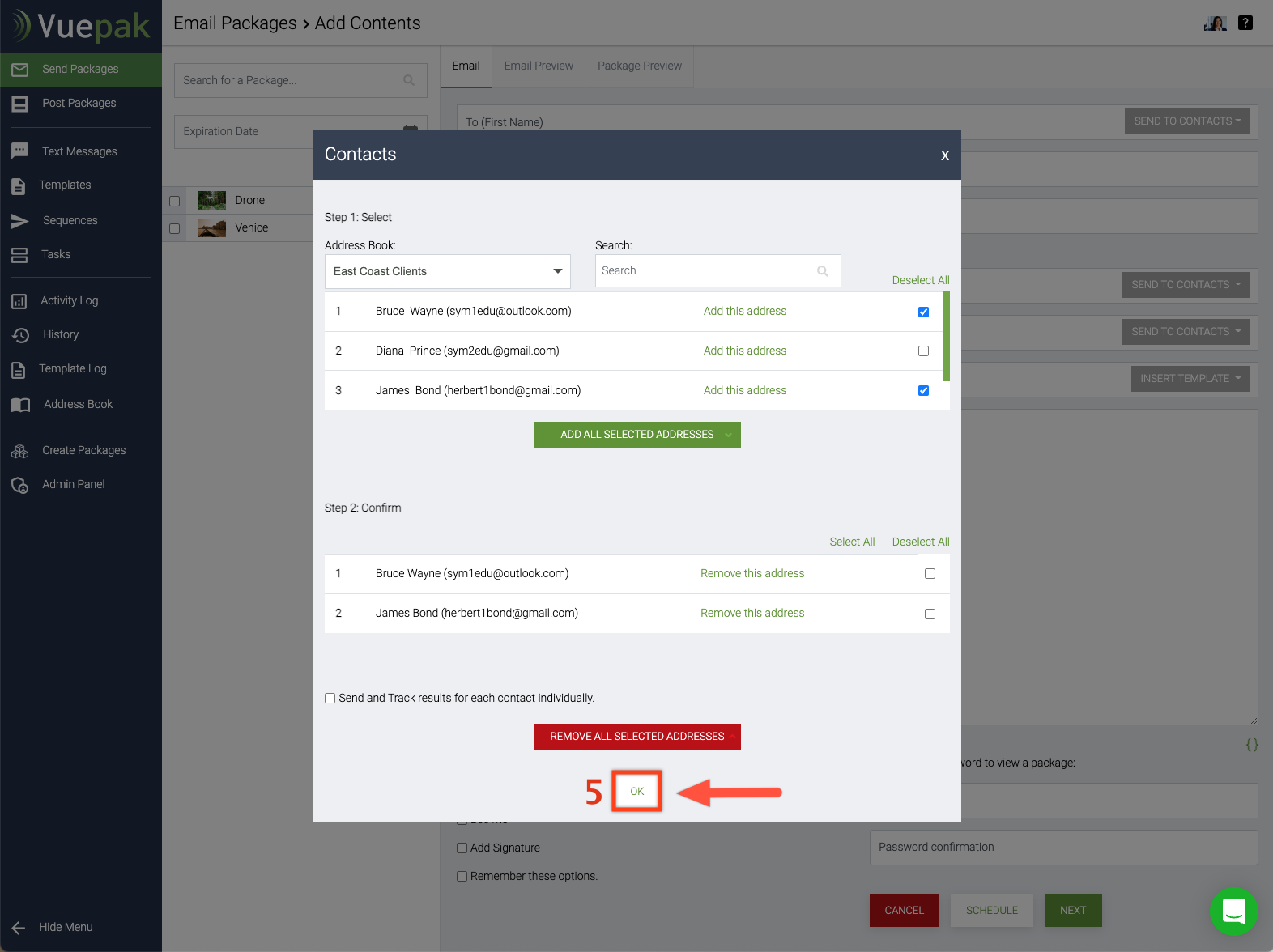Open Address Book menu item
This screenshot has height=952, width=1273.
click(78, 405)
